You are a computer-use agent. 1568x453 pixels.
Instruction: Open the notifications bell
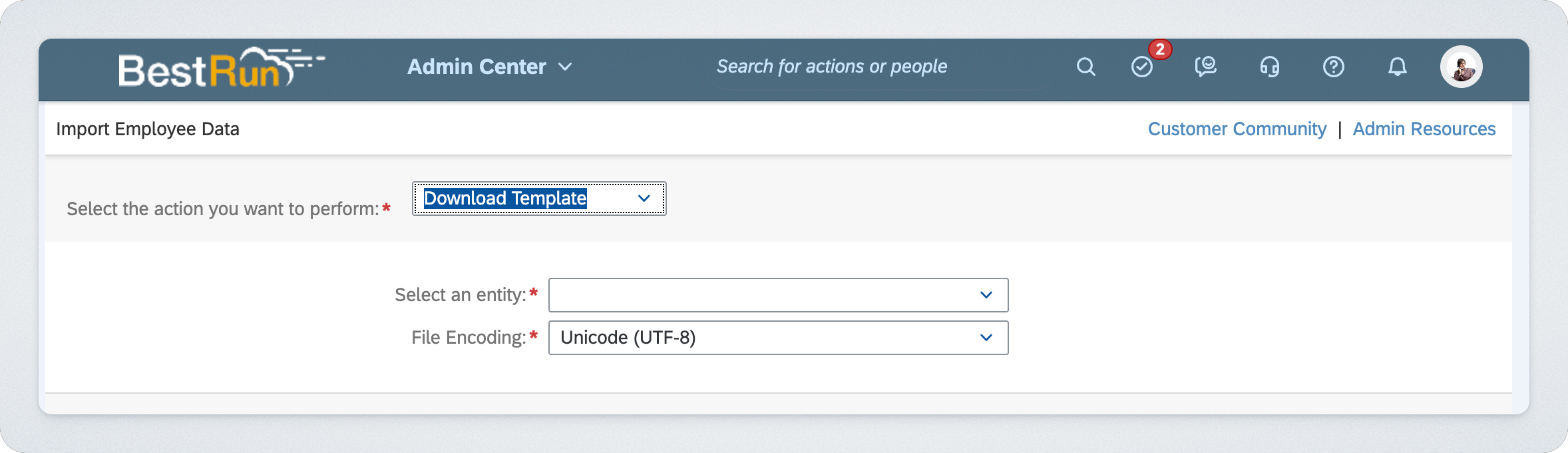1397,67
